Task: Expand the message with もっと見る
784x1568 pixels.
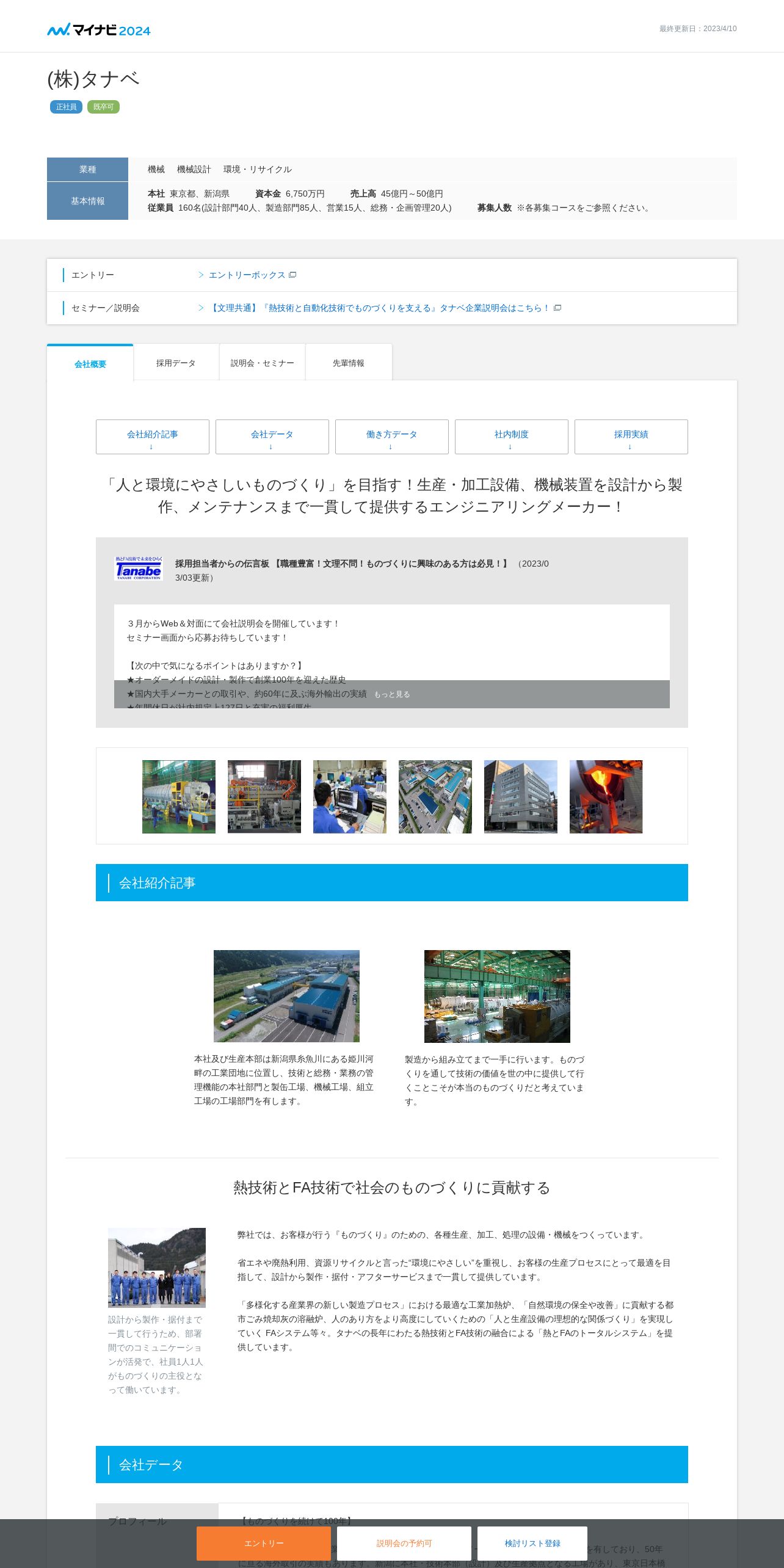Action: 392,694
